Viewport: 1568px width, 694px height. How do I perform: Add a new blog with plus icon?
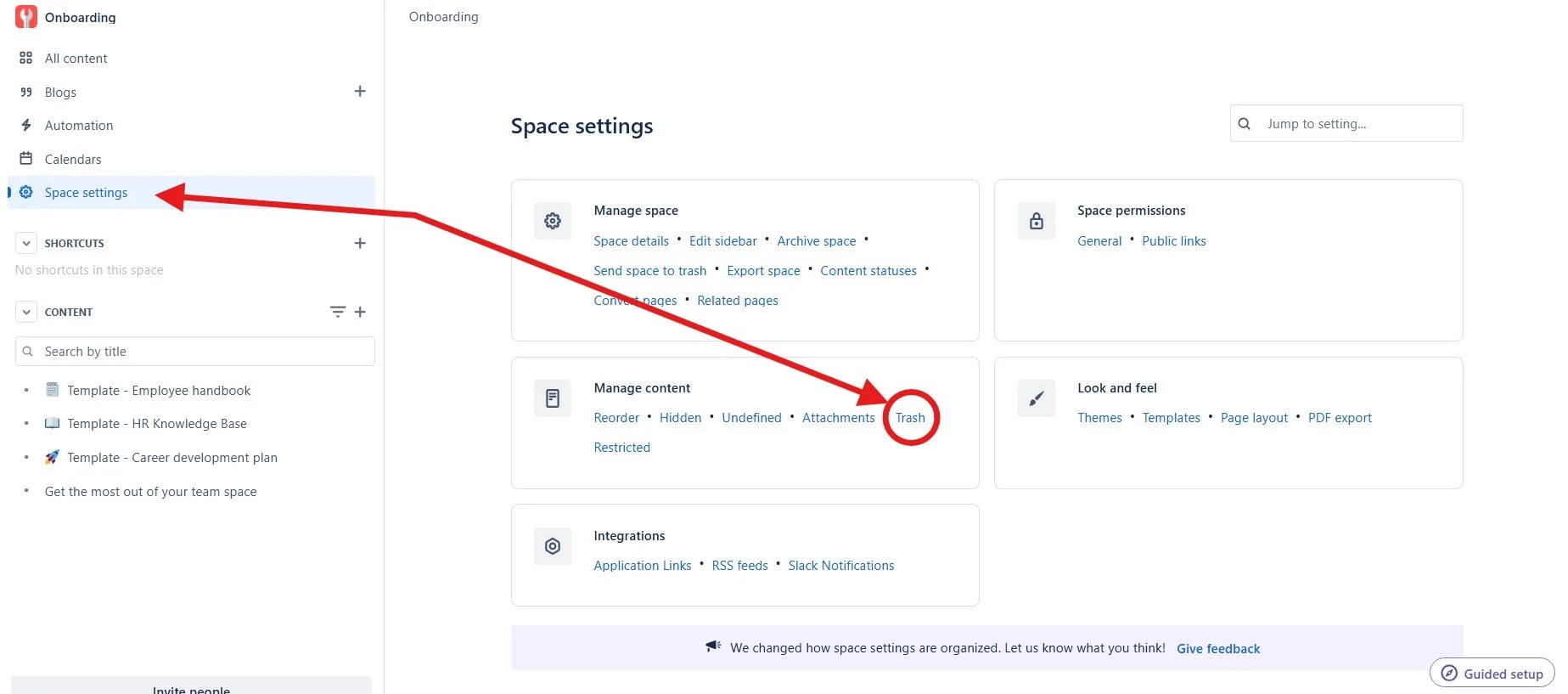coord(360,91)
